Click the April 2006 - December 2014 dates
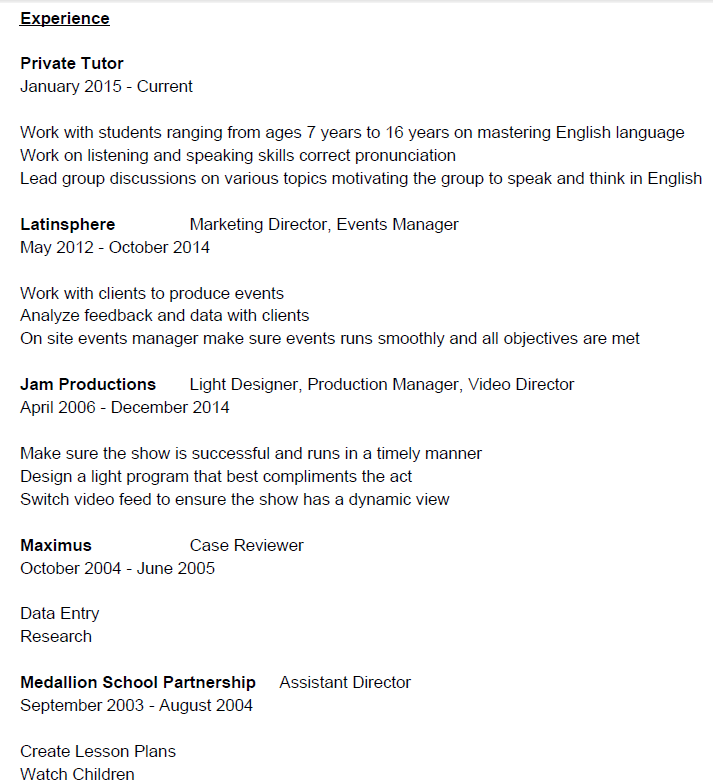The image size is (713, 782). click(125, 407)
